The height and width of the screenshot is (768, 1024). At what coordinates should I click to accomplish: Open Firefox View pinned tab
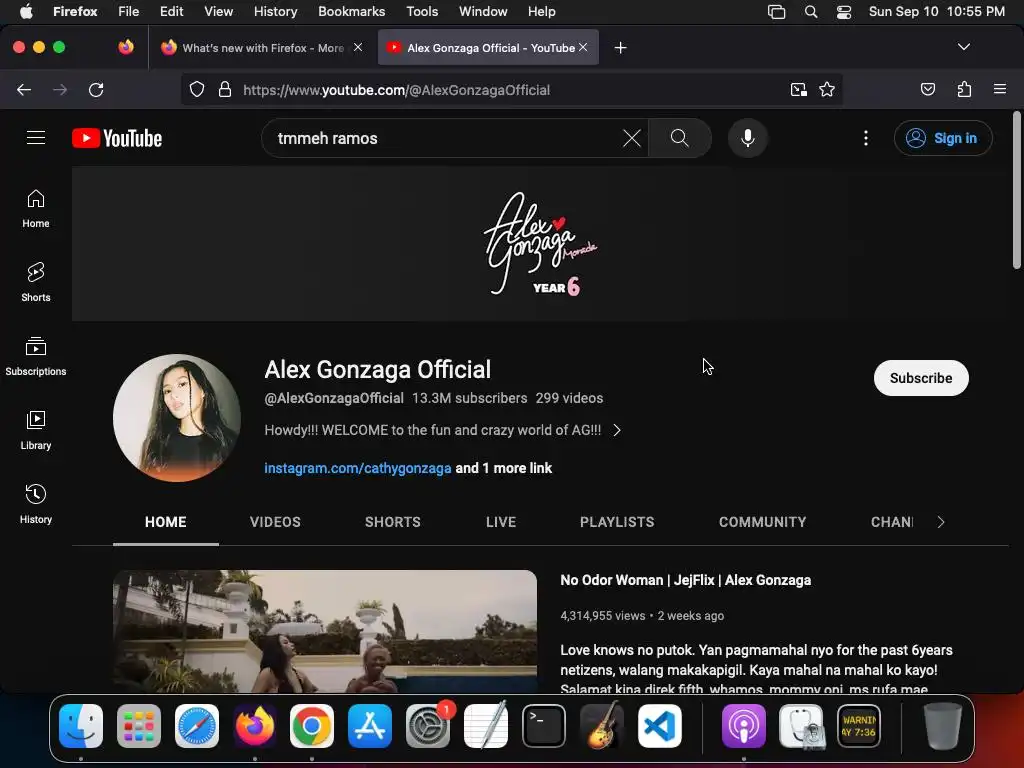(125, 47)
